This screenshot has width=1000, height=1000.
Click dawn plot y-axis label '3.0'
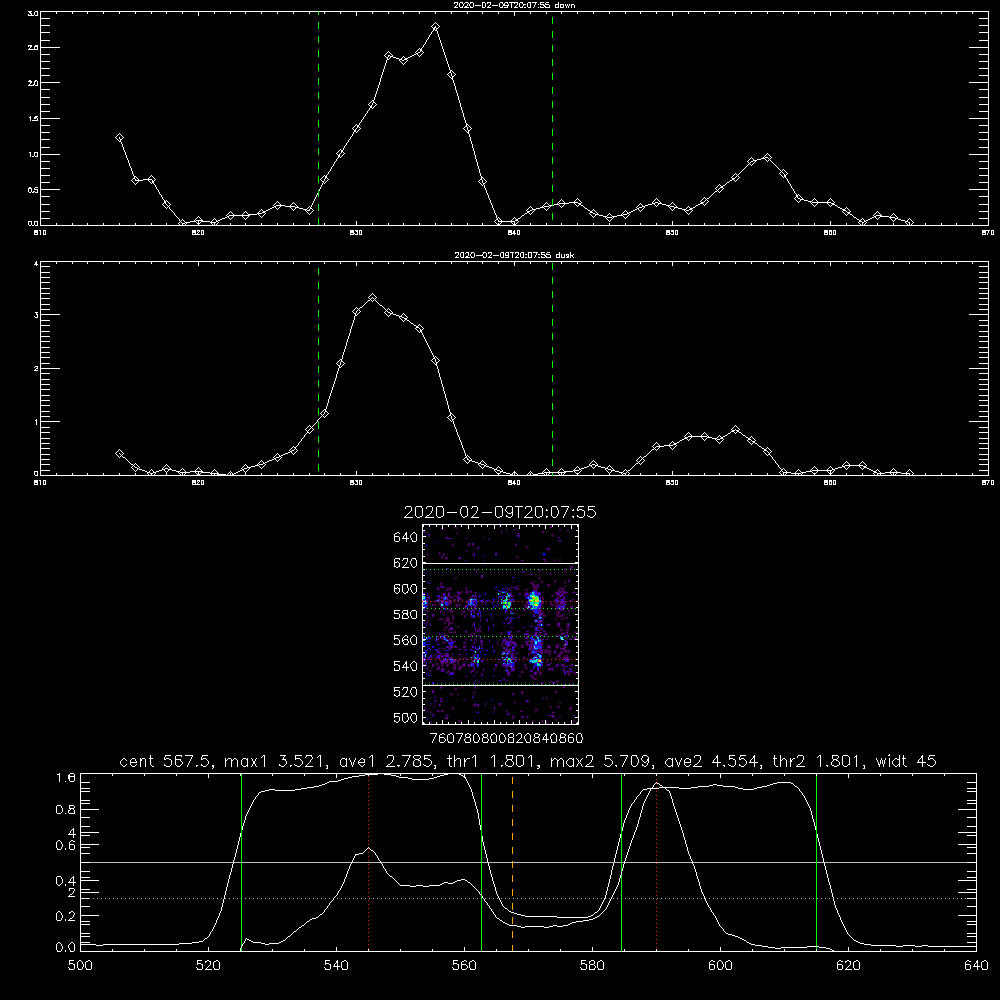(33, 13)
